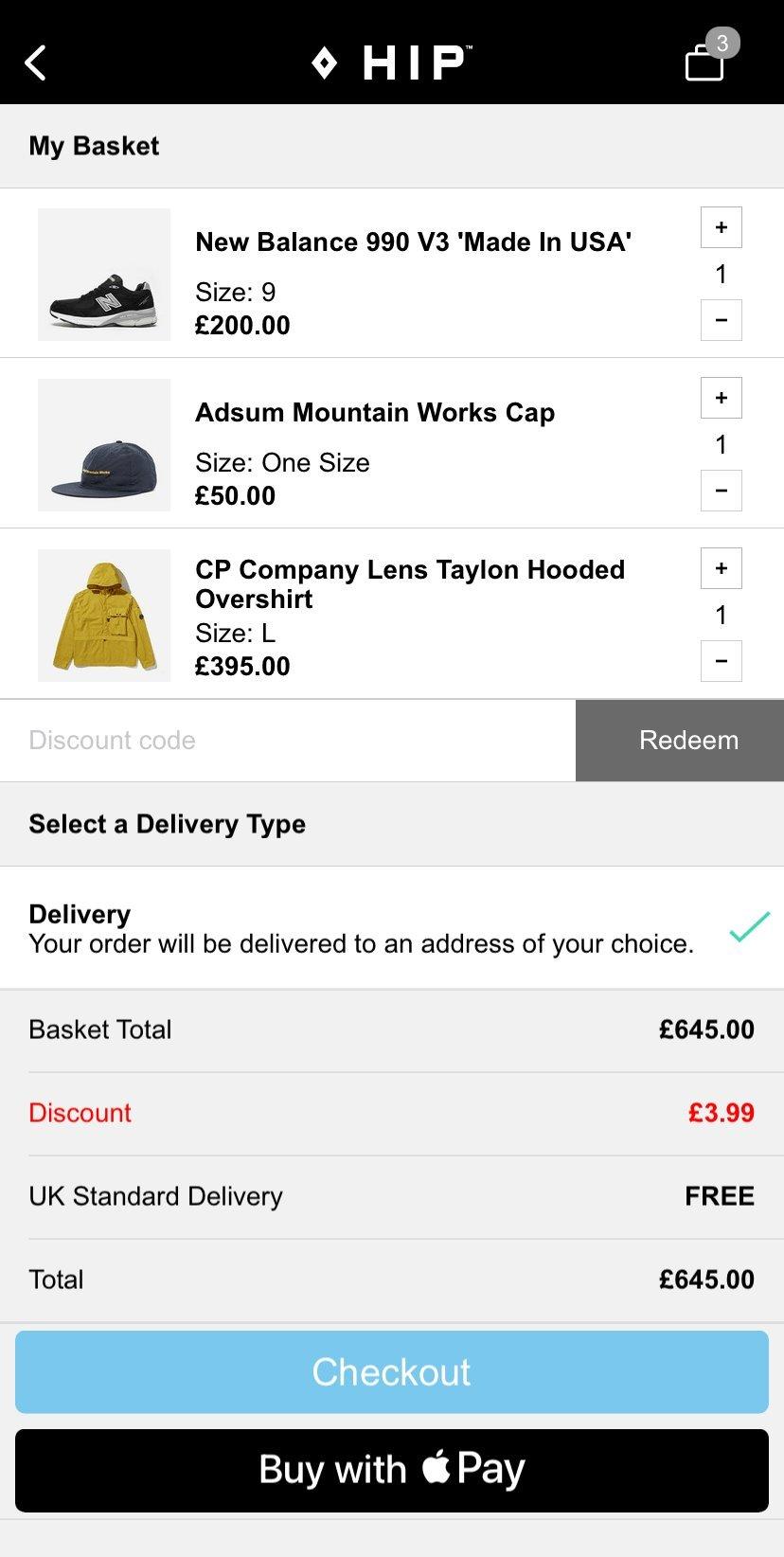The width and height of the screenshot is (784, 1557).
Task: Open the Adsum Mountain Works Cap title
Action: (375, 413)
